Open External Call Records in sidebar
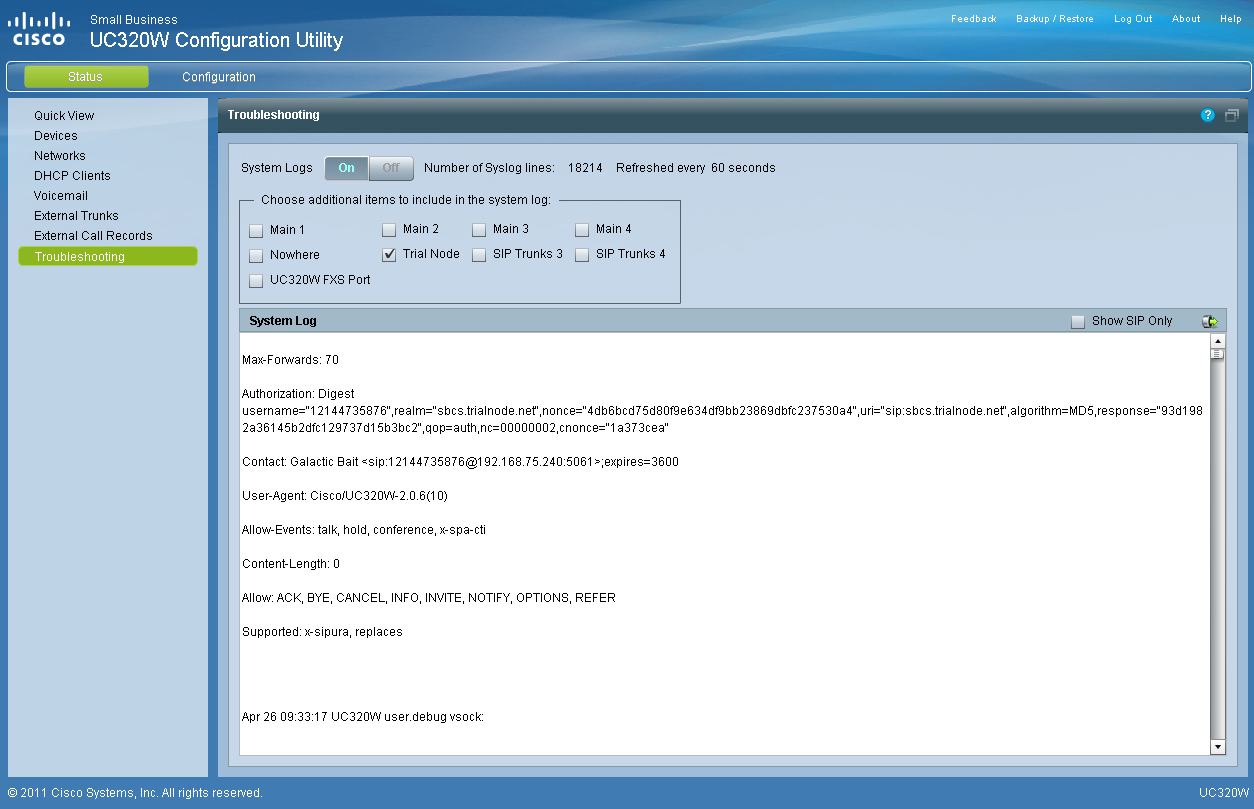Screen dimensions: 1254x809 click(93, 236)
